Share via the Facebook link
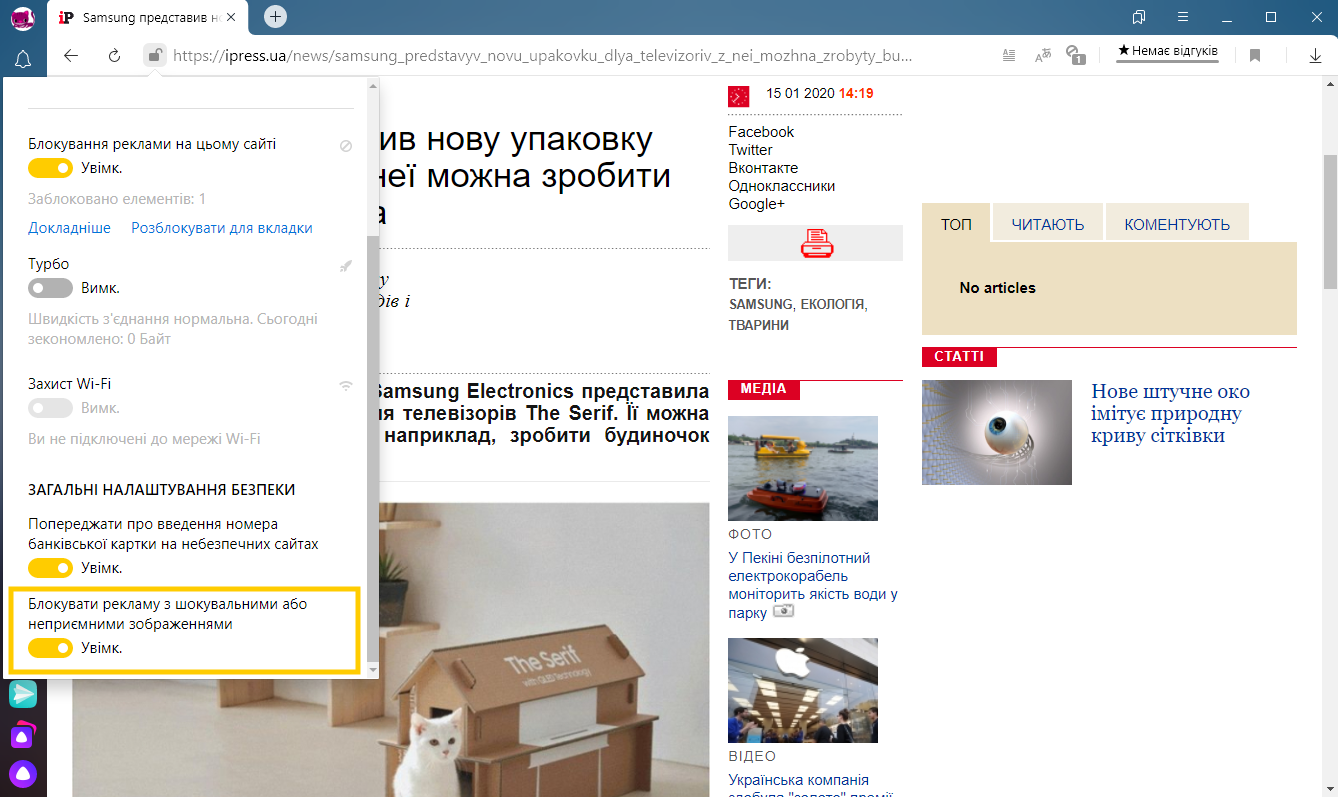 click(761, 132)
